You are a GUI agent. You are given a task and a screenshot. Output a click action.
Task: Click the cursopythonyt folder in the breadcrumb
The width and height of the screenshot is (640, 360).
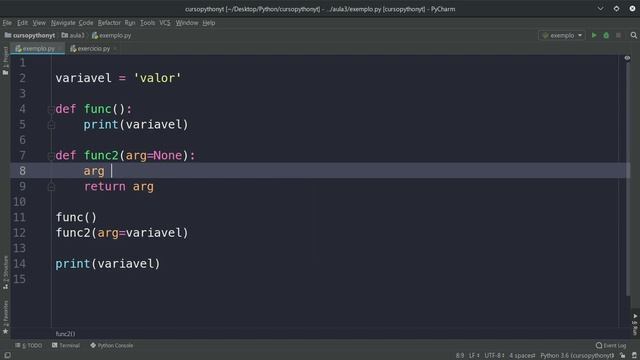[29, 36]
